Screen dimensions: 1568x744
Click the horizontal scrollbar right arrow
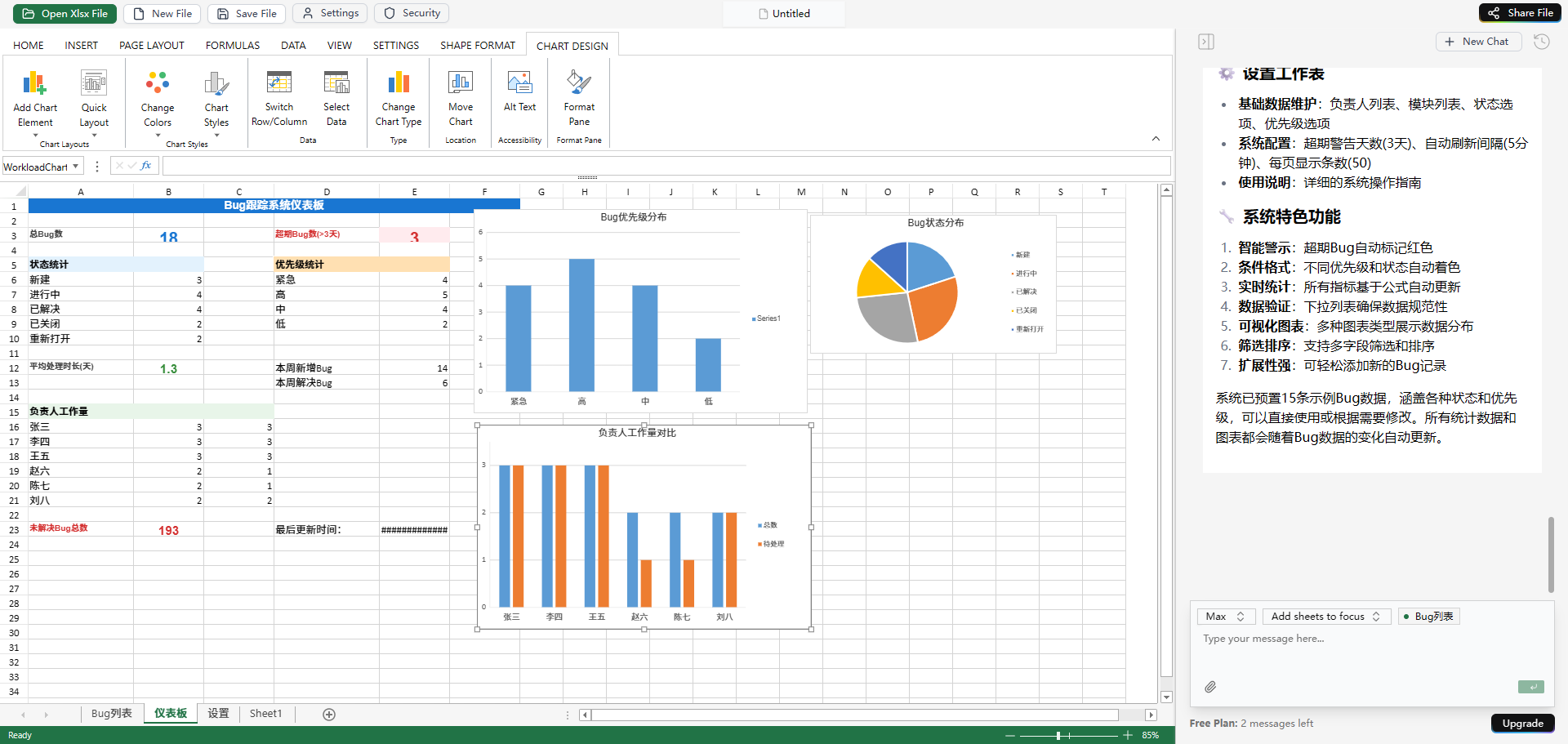[x=1151, y=715]
